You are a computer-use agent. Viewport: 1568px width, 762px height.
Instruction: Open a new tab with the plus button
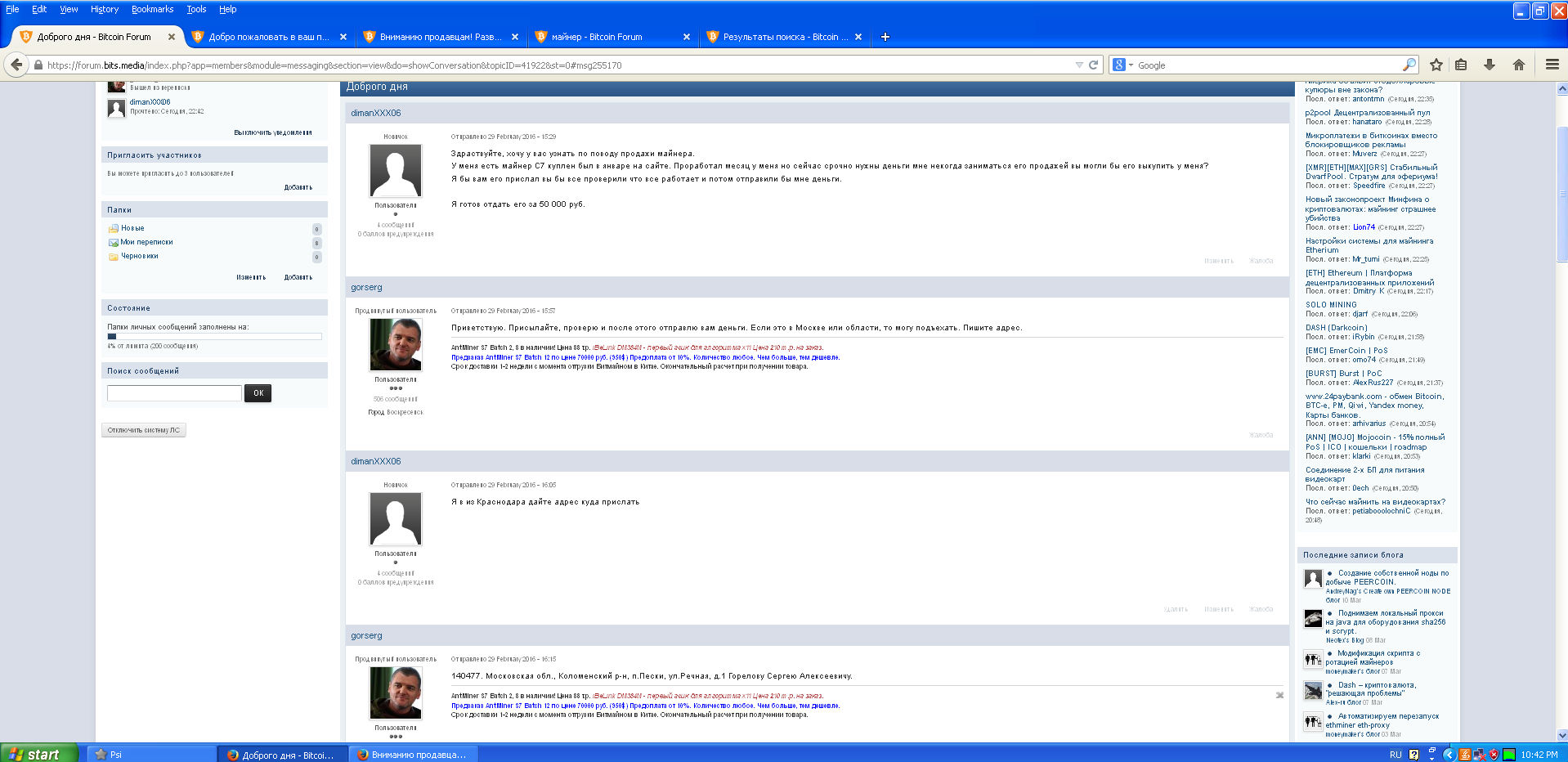point(885,37)
